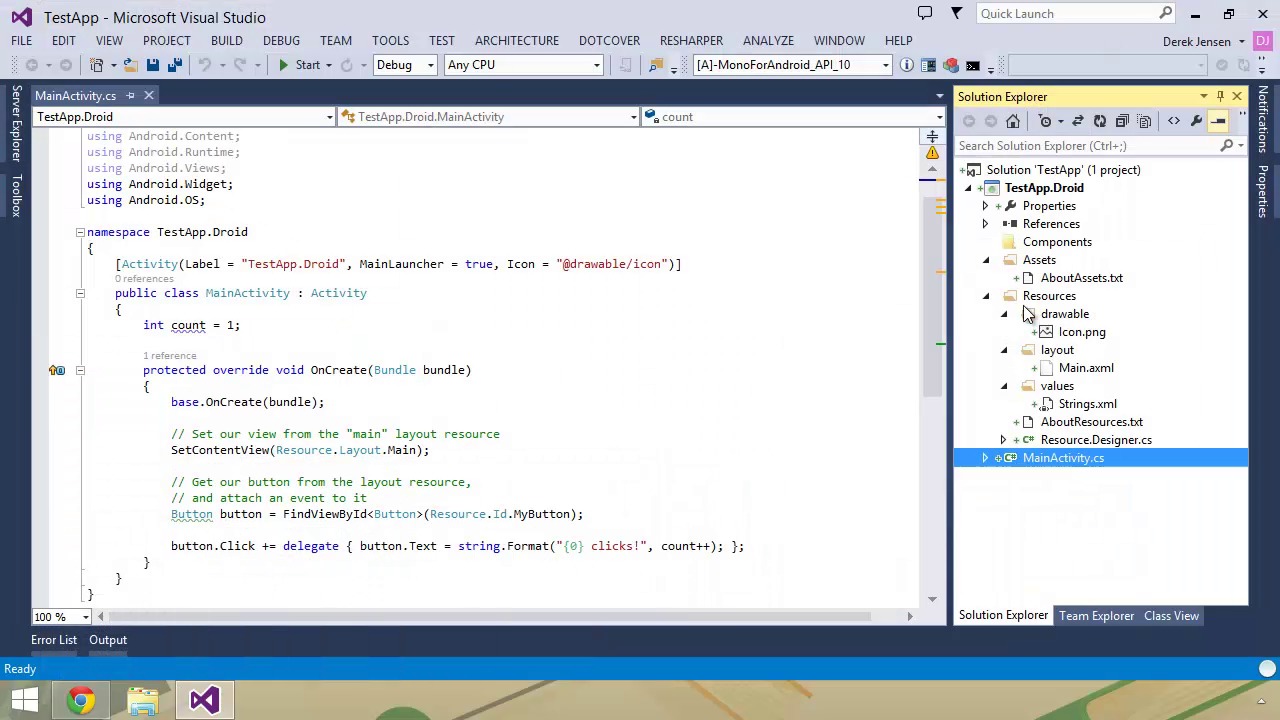This screenshot has width=1280, height=720.
Task: Expand the Properties node
Action: 985,206
